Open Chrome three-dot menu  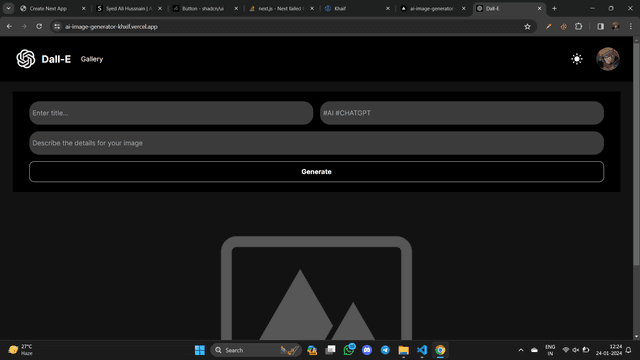click(631, 27)
